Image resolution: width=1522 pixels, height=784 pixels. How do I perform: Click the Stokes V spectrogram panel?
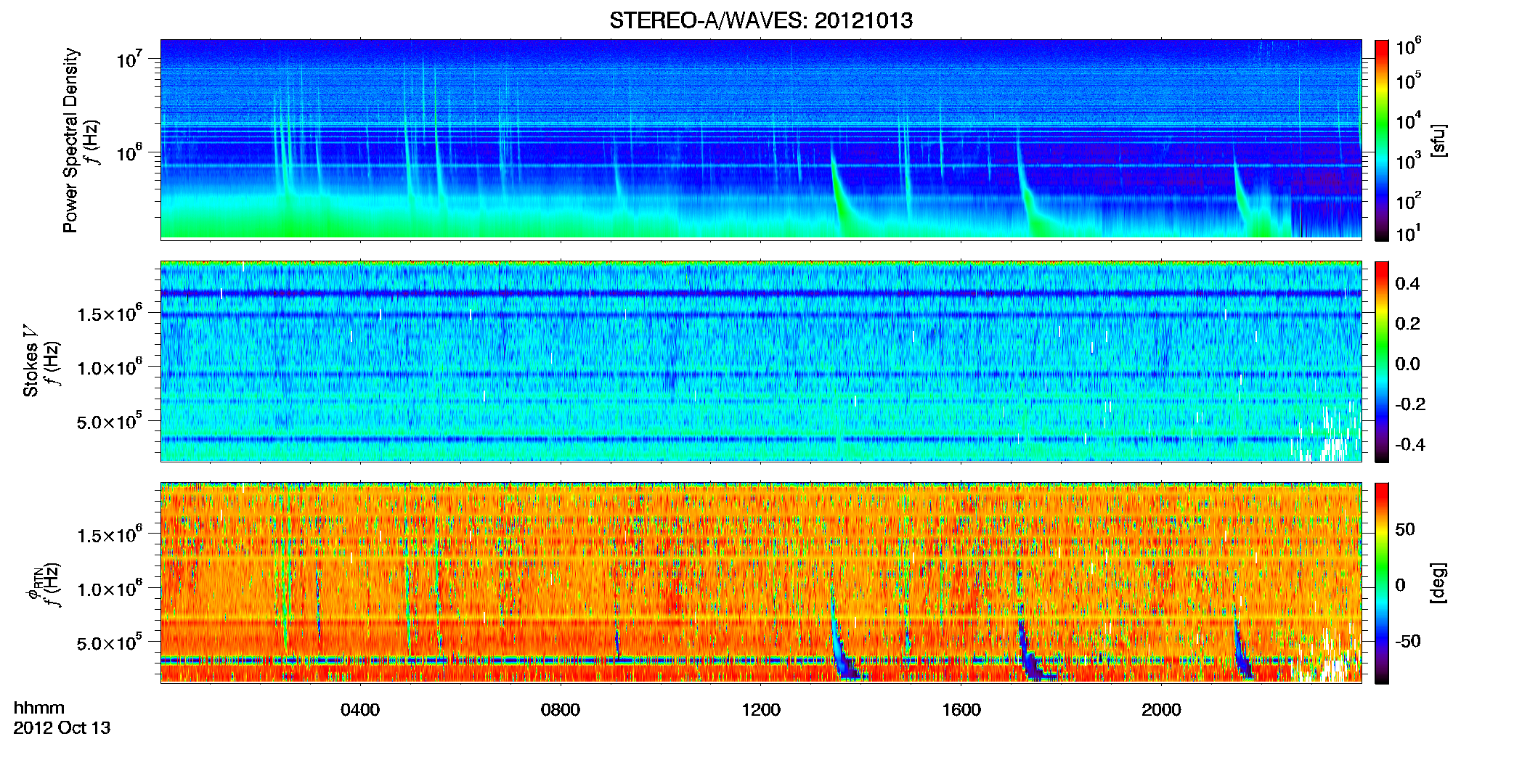761,362
